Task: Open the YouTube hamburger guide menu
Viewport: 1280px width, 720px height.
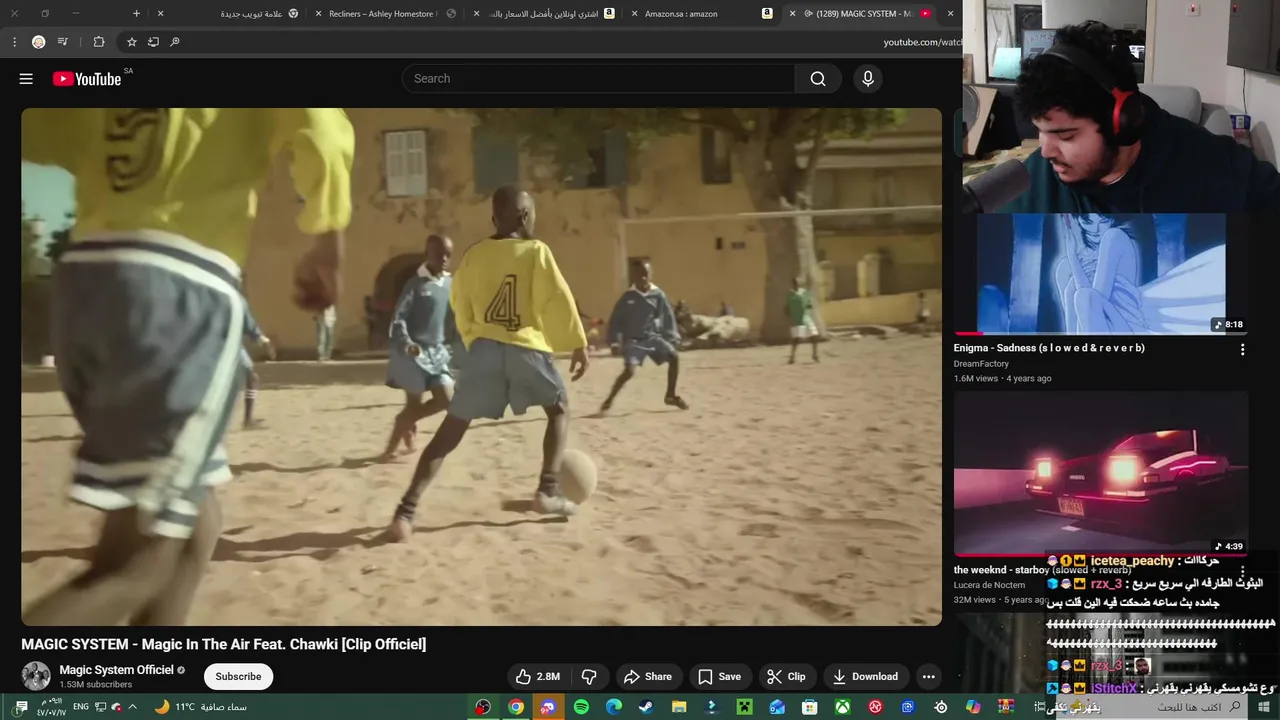Action: tap(26, 79)
